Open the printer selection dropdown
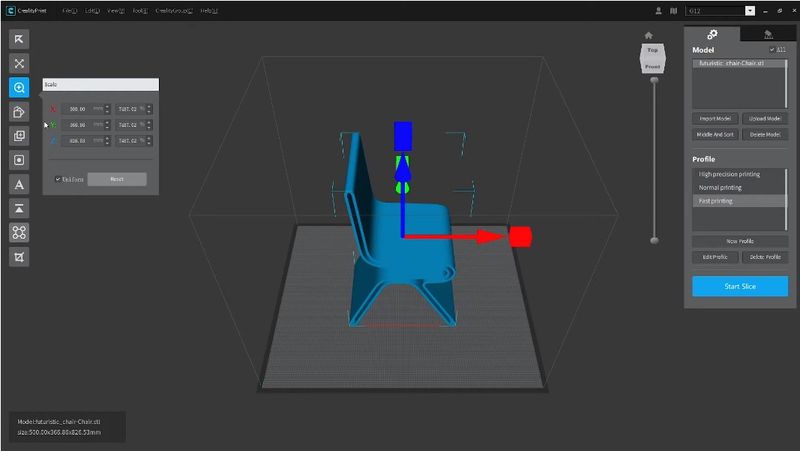 tap(750, 10)
